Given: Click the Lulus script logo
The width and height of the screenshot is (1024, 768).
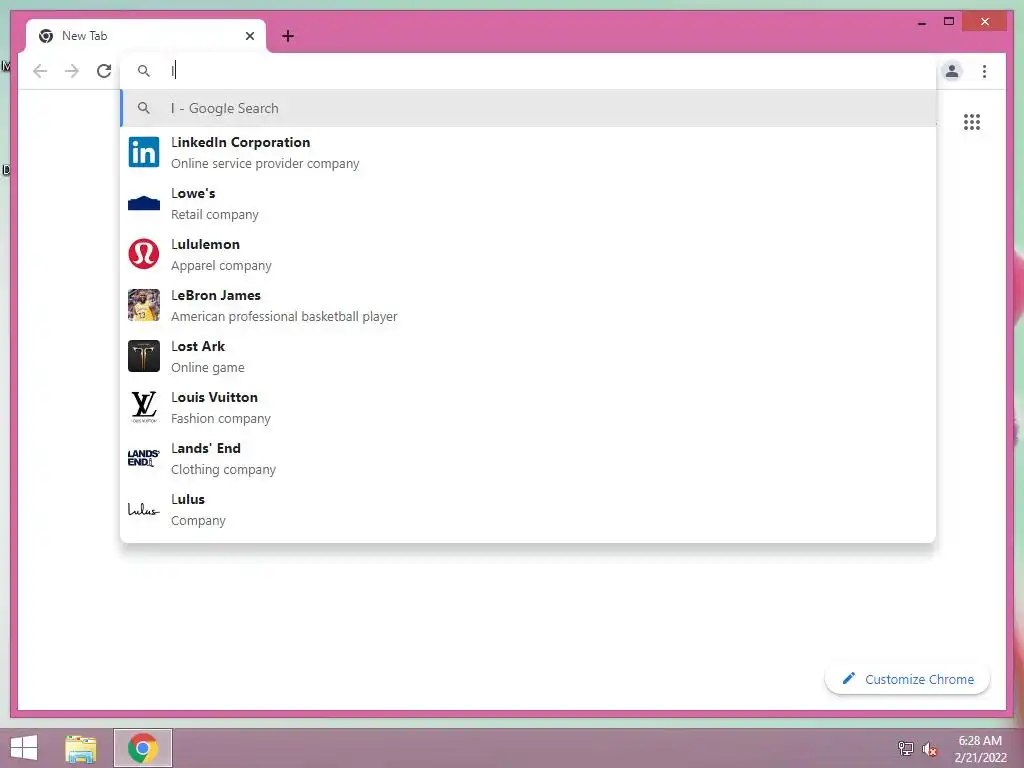Looking at the screenshot, I should tap(144, 509).
